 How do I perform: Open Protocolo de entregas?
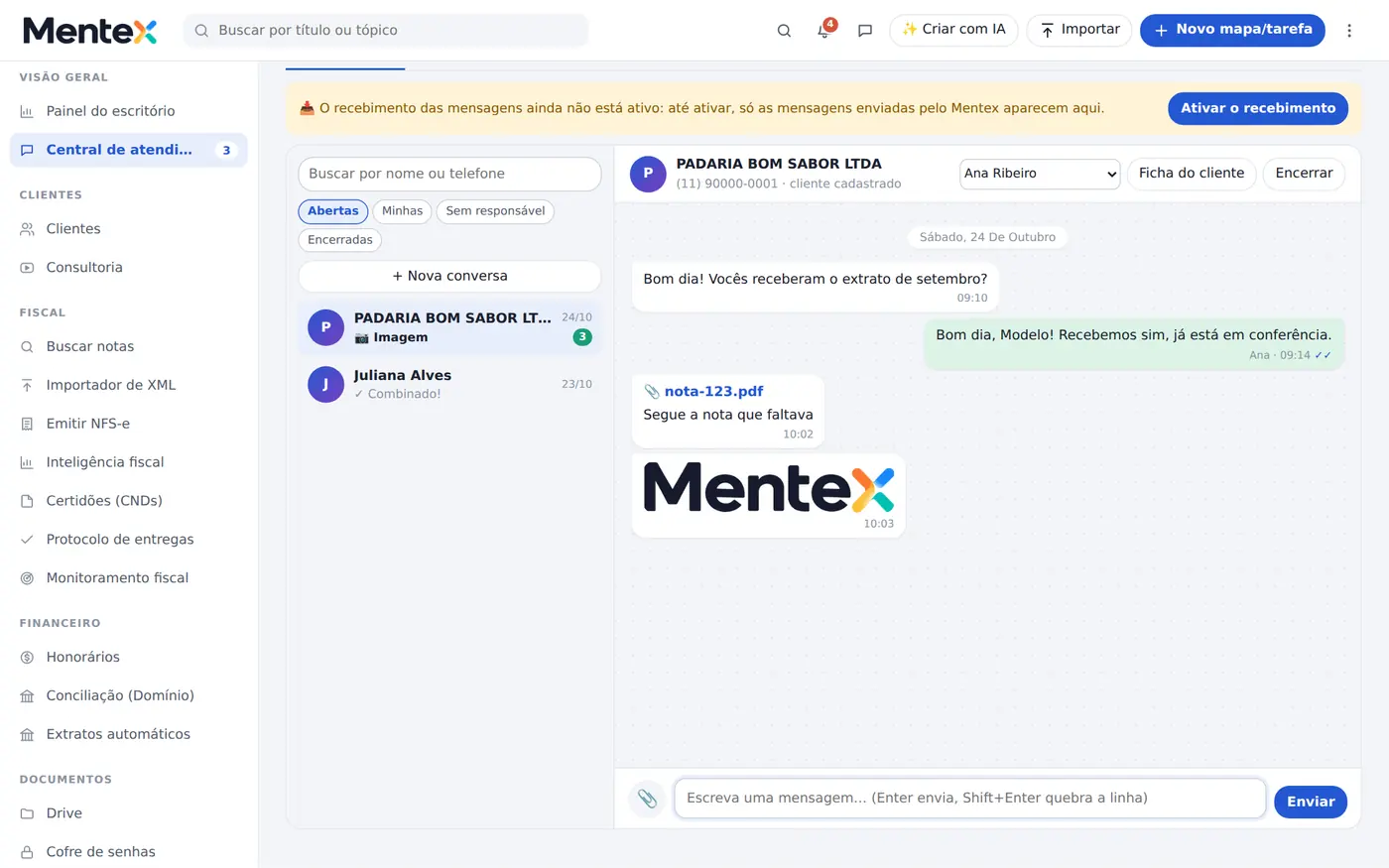coord(129,540)
